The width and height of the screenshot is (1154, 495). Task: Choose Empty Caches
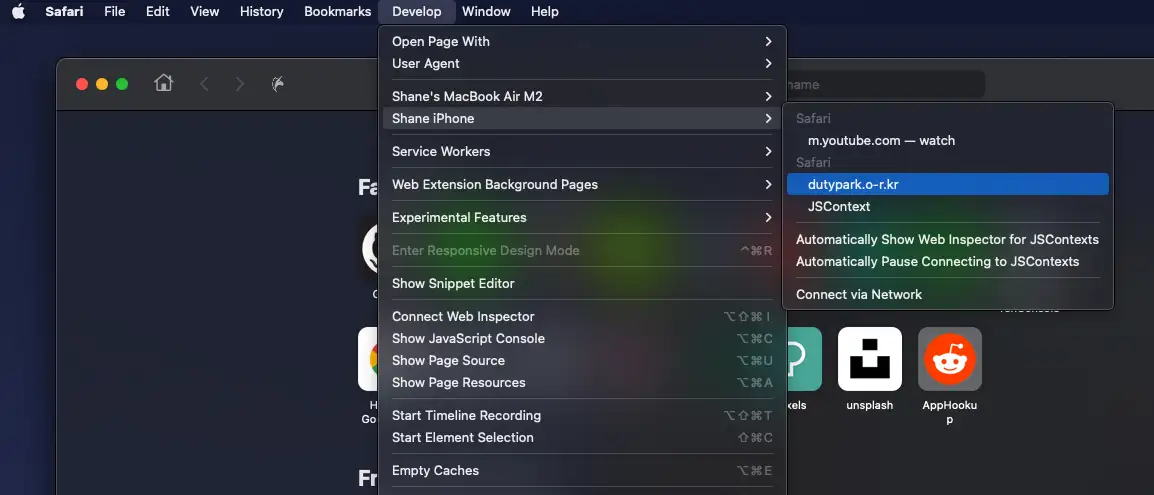(581, 471)
